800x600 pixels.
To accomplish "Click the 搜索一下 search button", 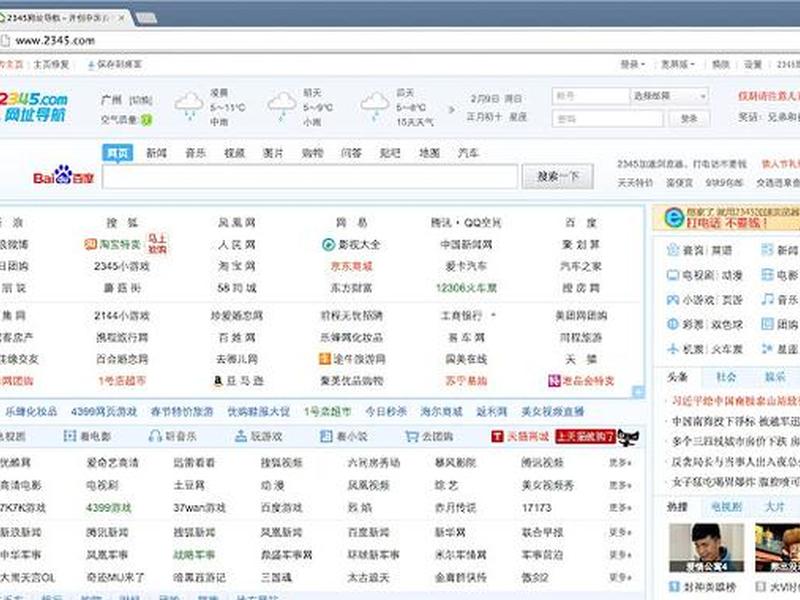I will [x=558, y=177].
